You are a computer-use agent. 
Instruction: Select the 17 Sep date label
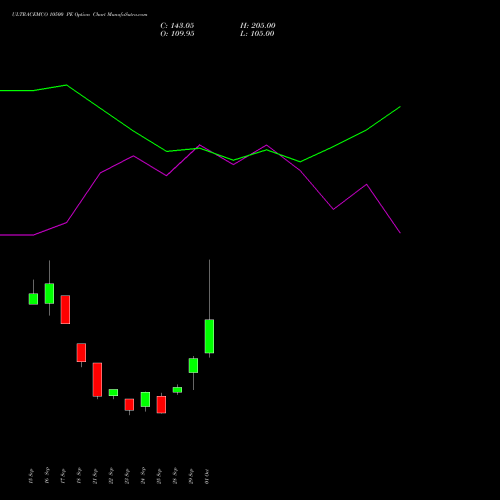click(63, 476)
